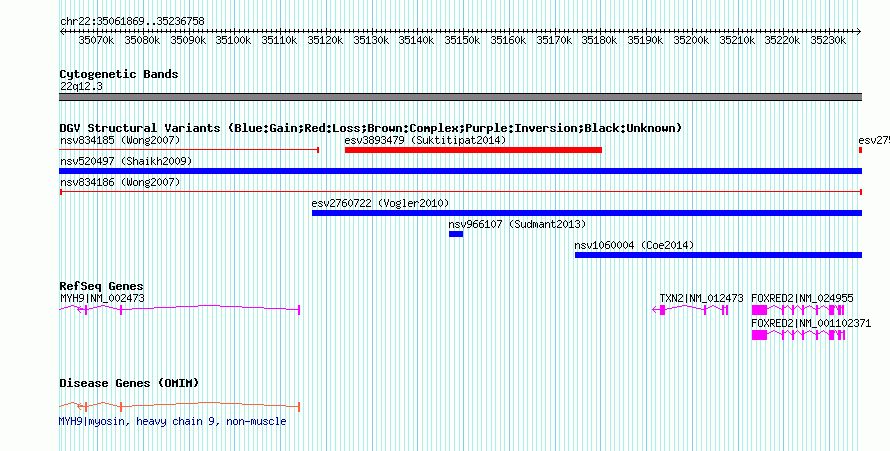Click the 35200k ruler tick label
Viewport: 890px width, 451px height.
(x=691, y=40)
